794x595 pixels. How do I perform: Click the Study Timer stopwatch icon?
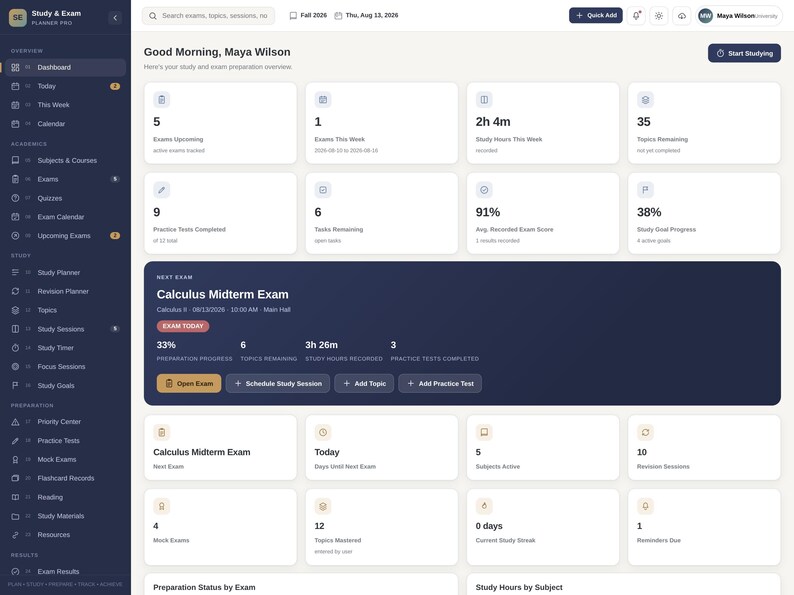click(x=15, y=348)
